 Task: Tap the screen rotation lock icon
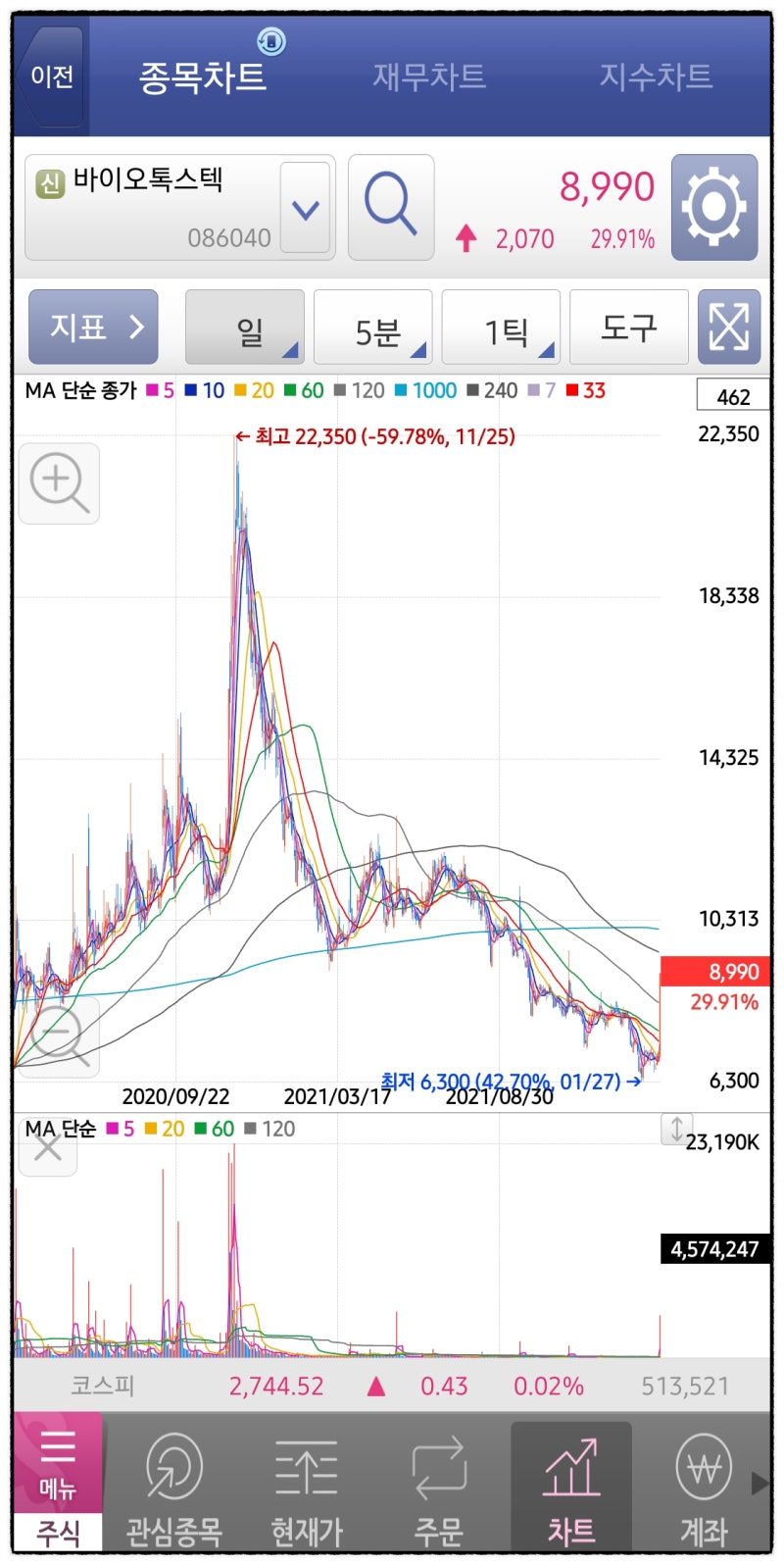pos(271,41)
